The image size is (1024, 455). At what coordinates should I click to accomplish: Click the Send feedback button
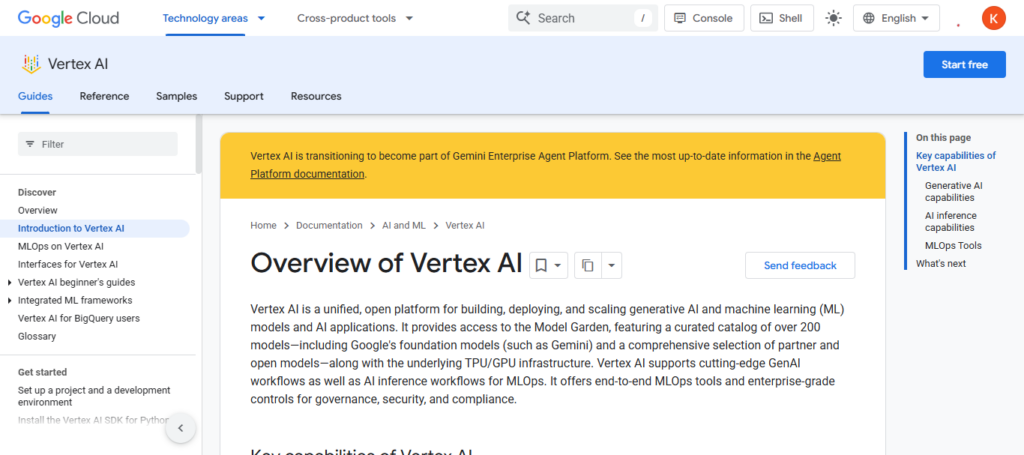tap(800, 266)
